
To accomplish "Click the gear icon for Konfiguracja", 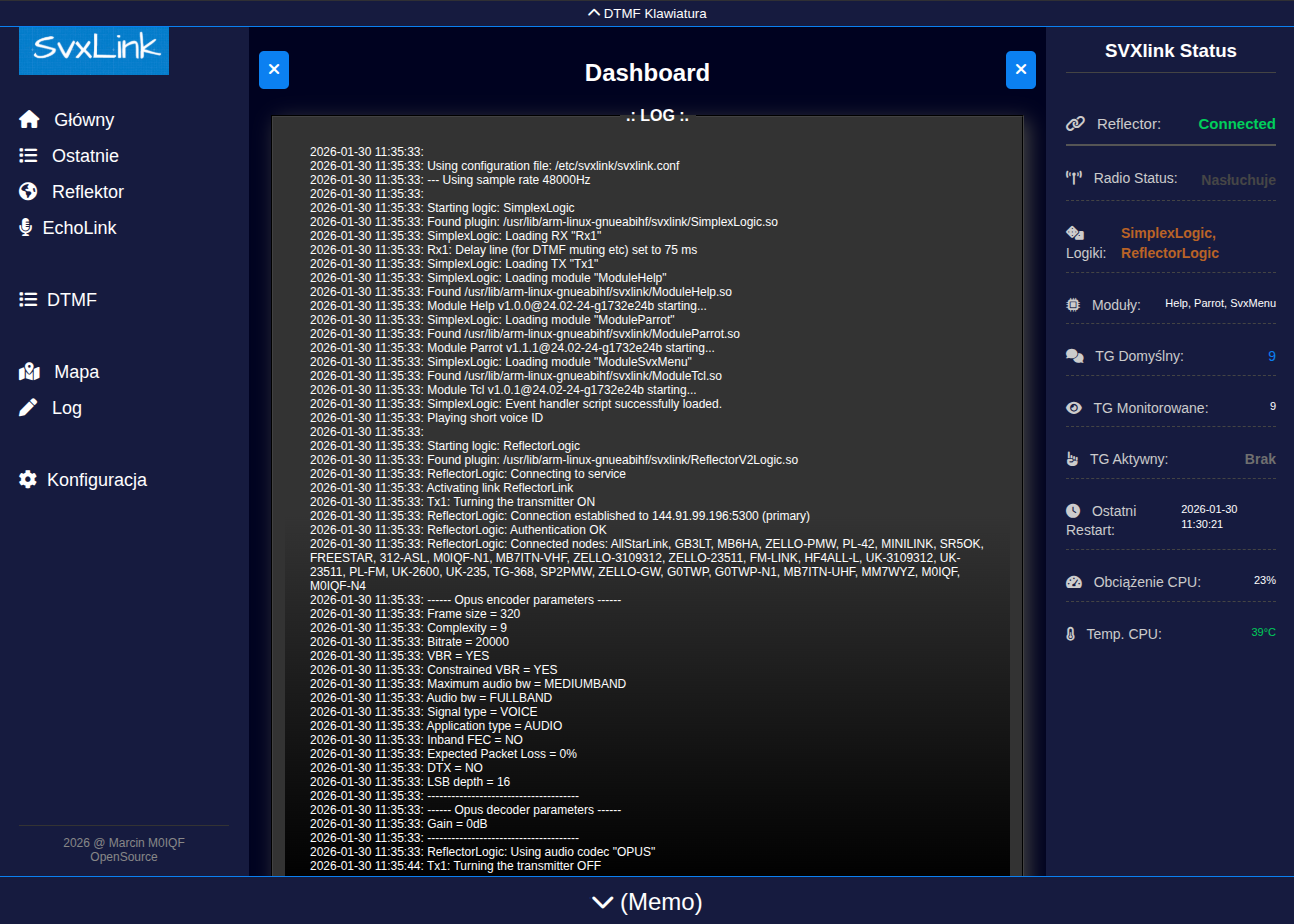I will tap(28, 480).
